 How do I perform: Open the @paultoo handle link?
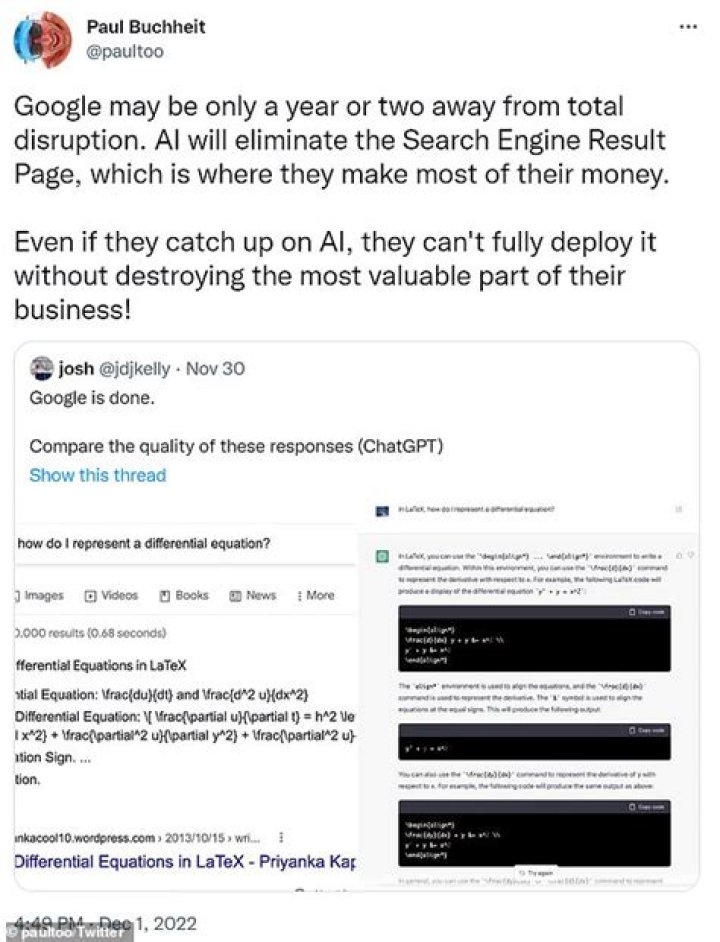tap(124, 51)
